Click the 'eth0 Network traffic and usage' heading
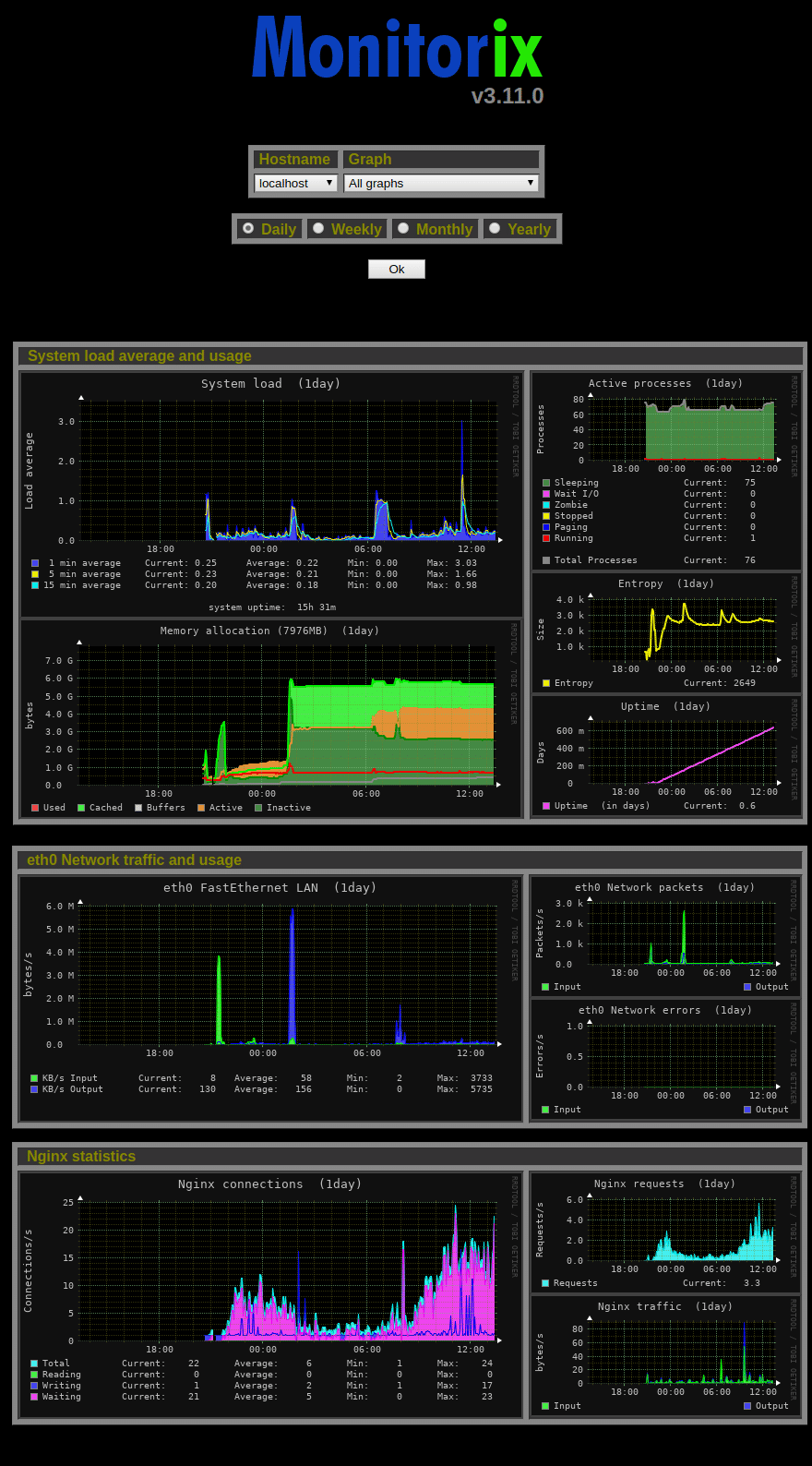Viewport: 812px width, 1466px height. 134,860
